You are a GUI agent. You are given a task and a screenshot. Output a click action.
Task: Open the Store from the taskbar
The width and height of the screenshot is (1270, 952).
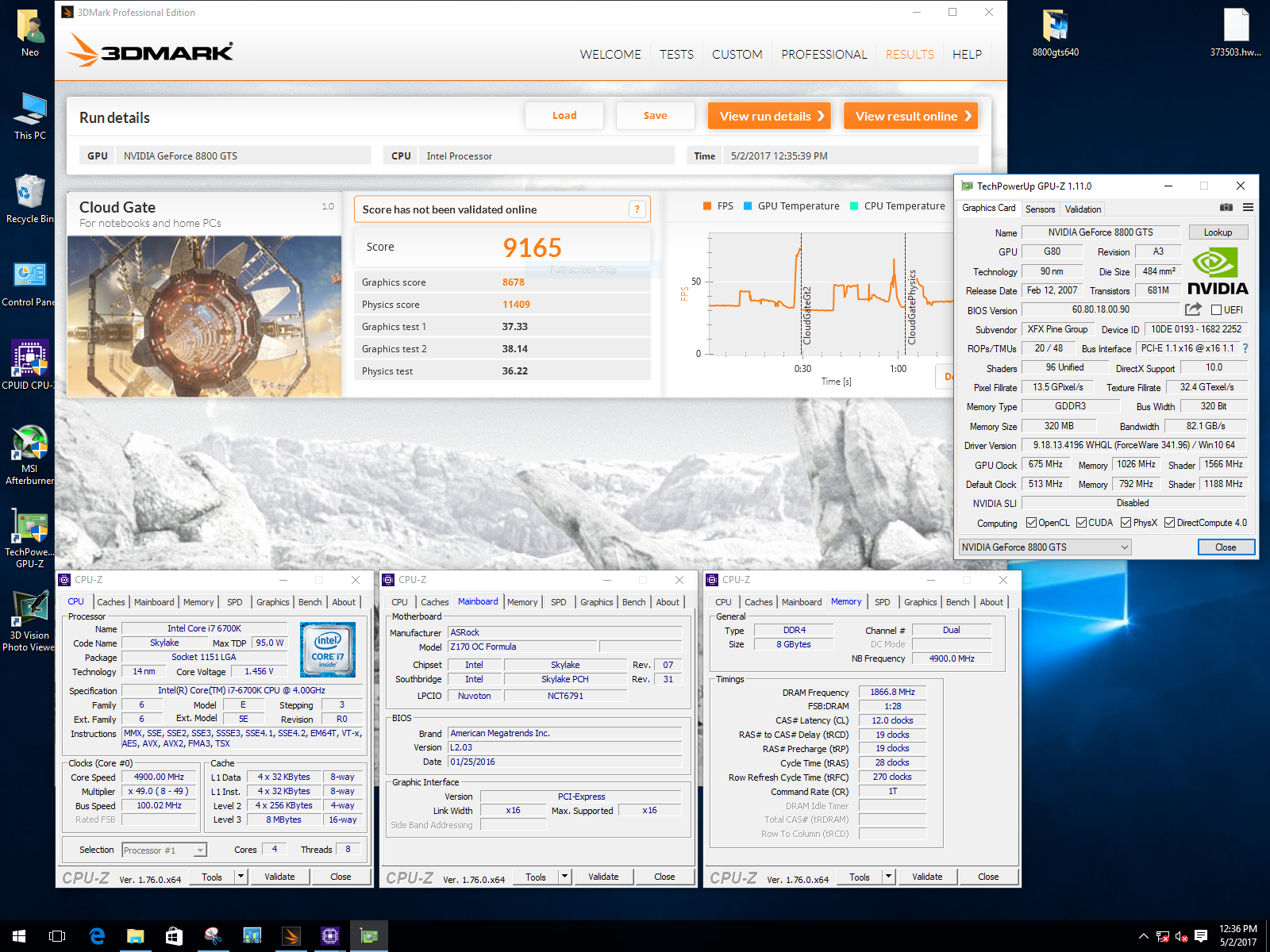pyautogui.click(x=175, y=936)
